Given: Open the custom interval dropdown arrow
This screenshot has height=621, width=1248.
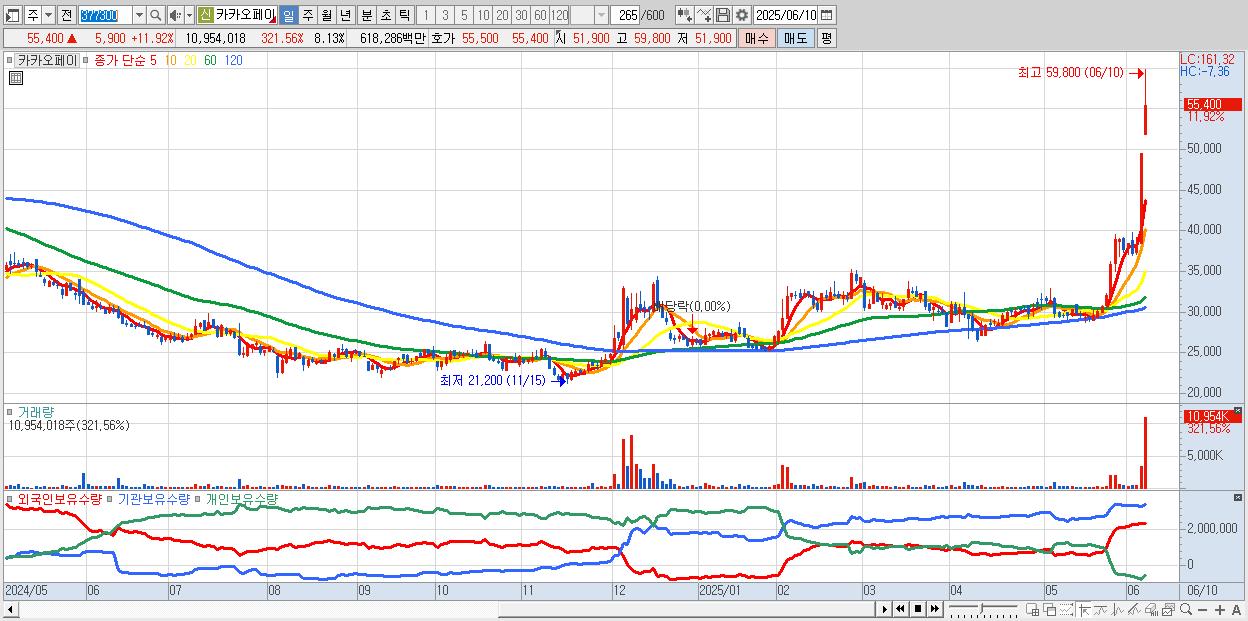Looking at the screenshot, I should click(x=601, y=15).
